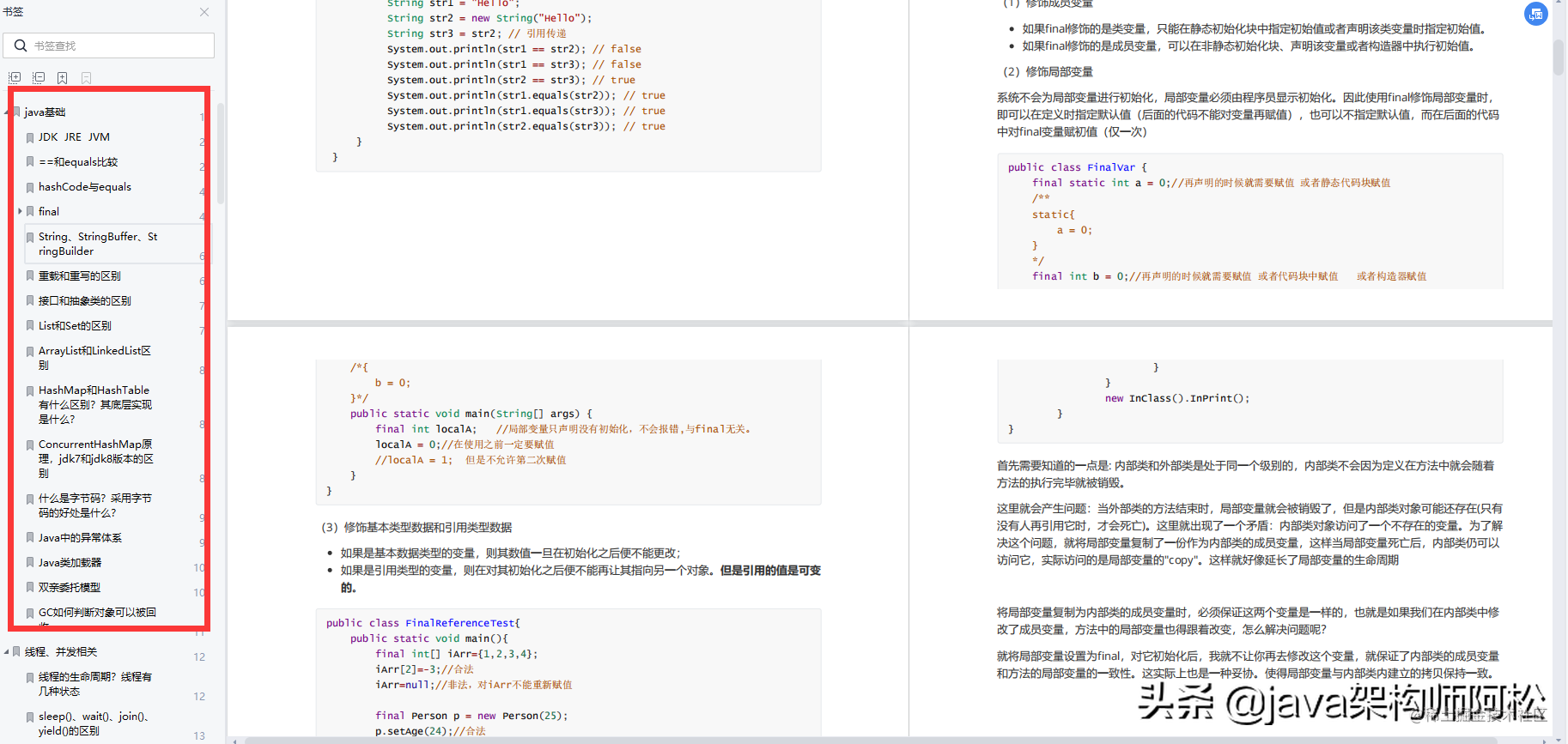1568x744 pixels.
Task: Open the ==和equals比较 bookmark
Action: (x=78, y=162)
